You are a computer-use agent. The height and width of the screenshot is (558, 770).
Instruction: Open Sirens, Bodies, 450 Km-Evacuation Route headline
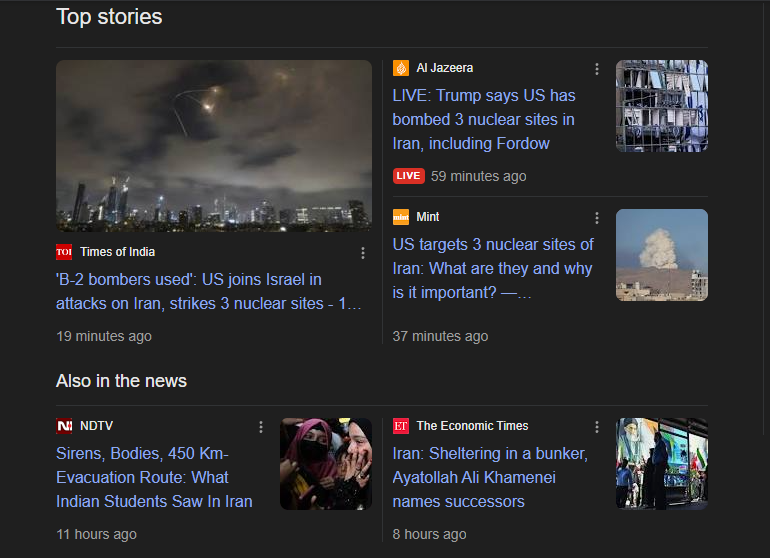pyautogui.click(x=154, y=477)
